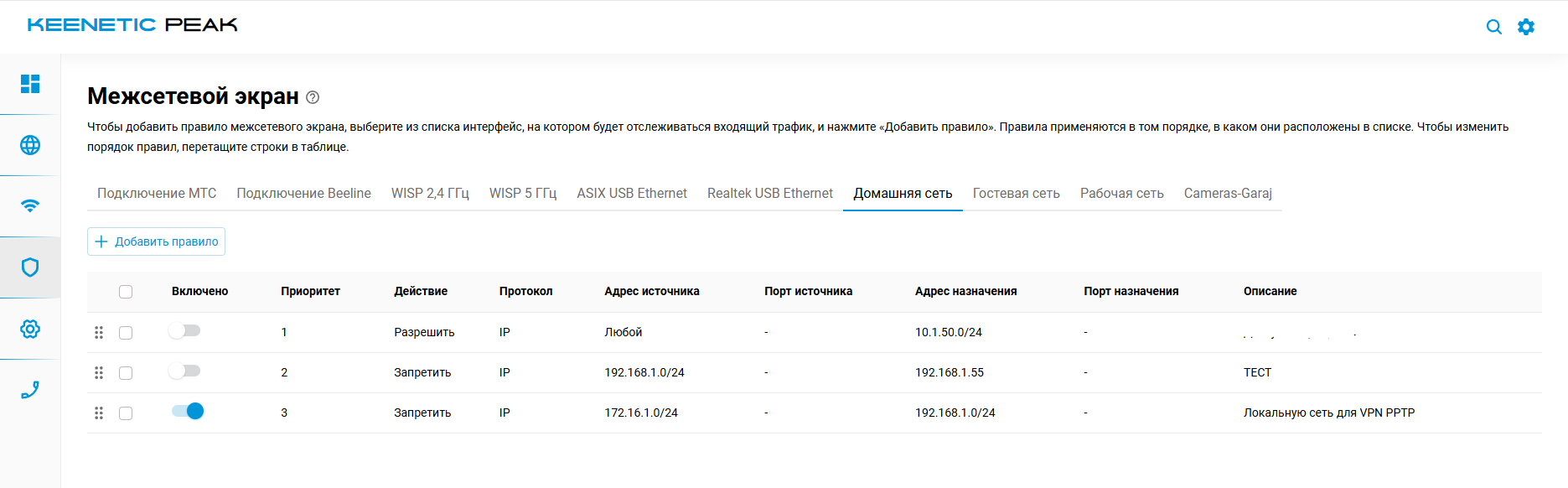Open the Wi-Fi networks sidebar icon
Image resolution: width=1568 pixels, height=488 pixels.
(30, 206)
